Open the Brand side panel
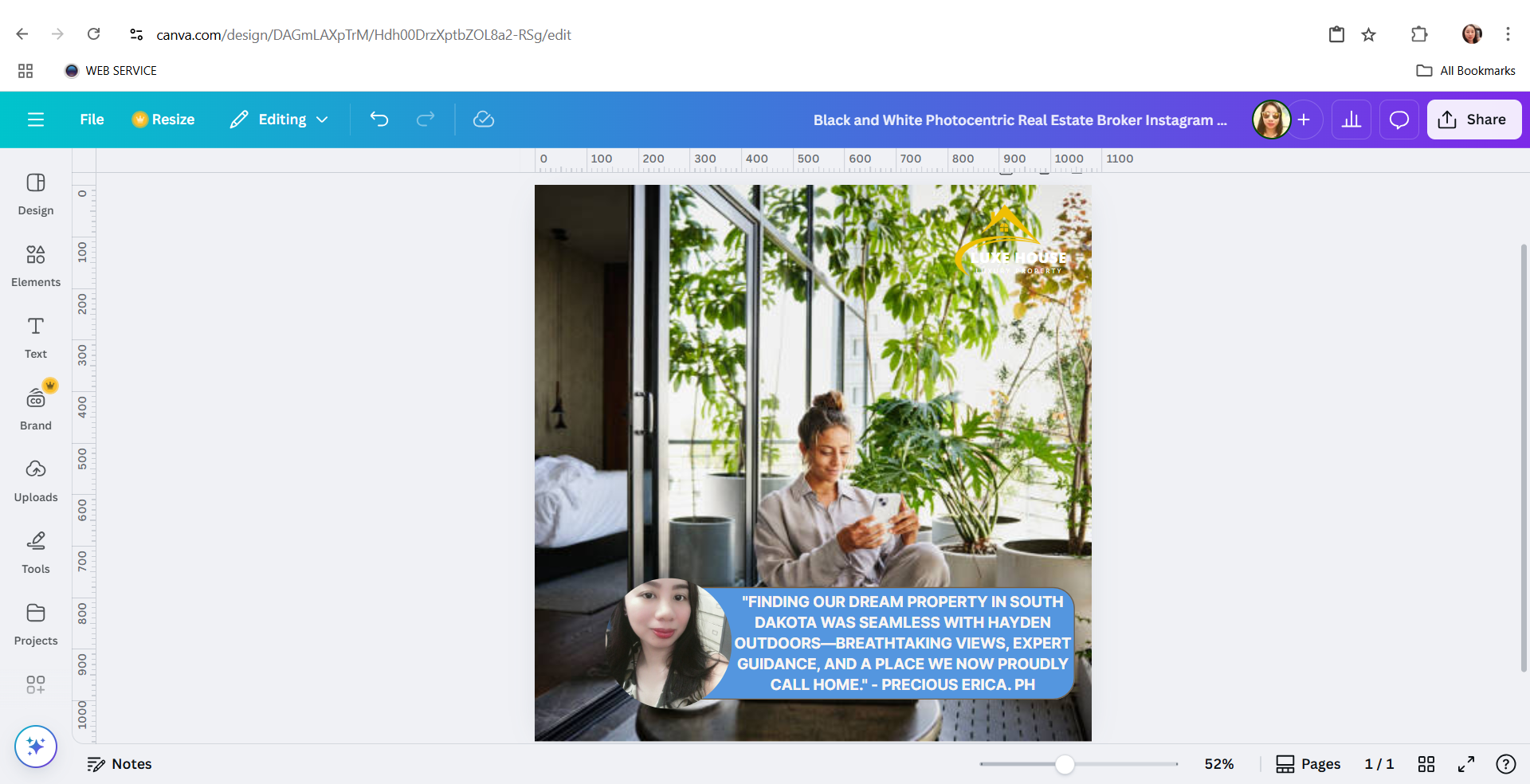This screenshot has width=1530, height=784. point(36,410)
